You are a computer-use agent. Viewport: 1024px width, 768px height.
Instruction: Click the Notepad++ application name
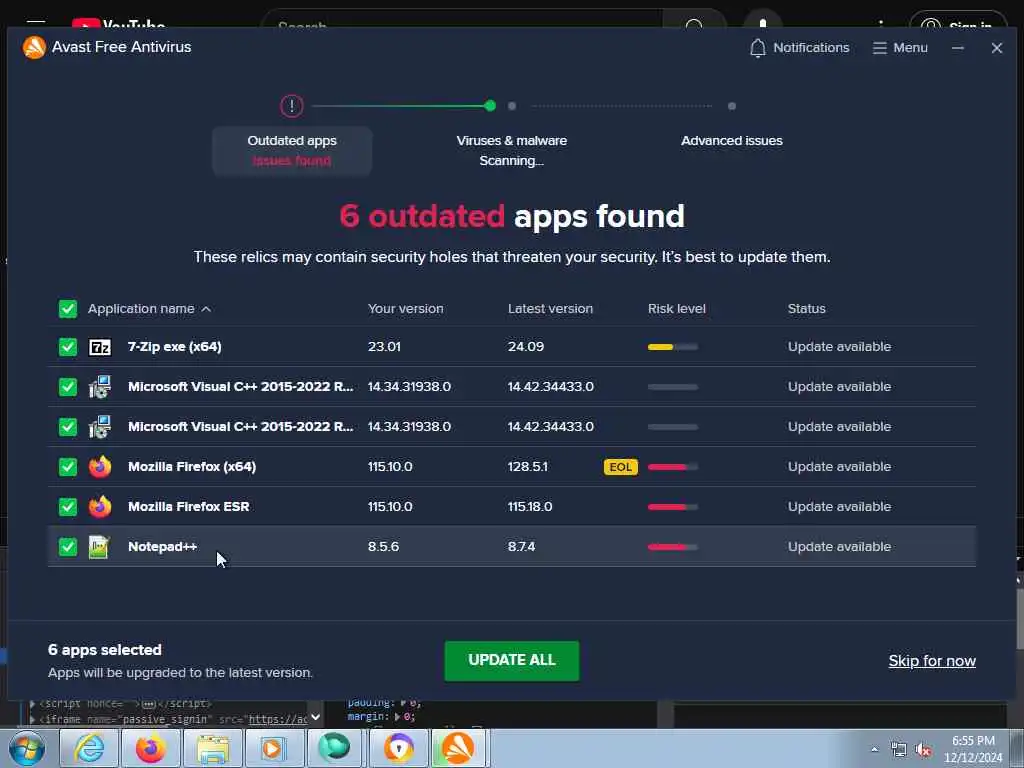[x=163, y=547]
